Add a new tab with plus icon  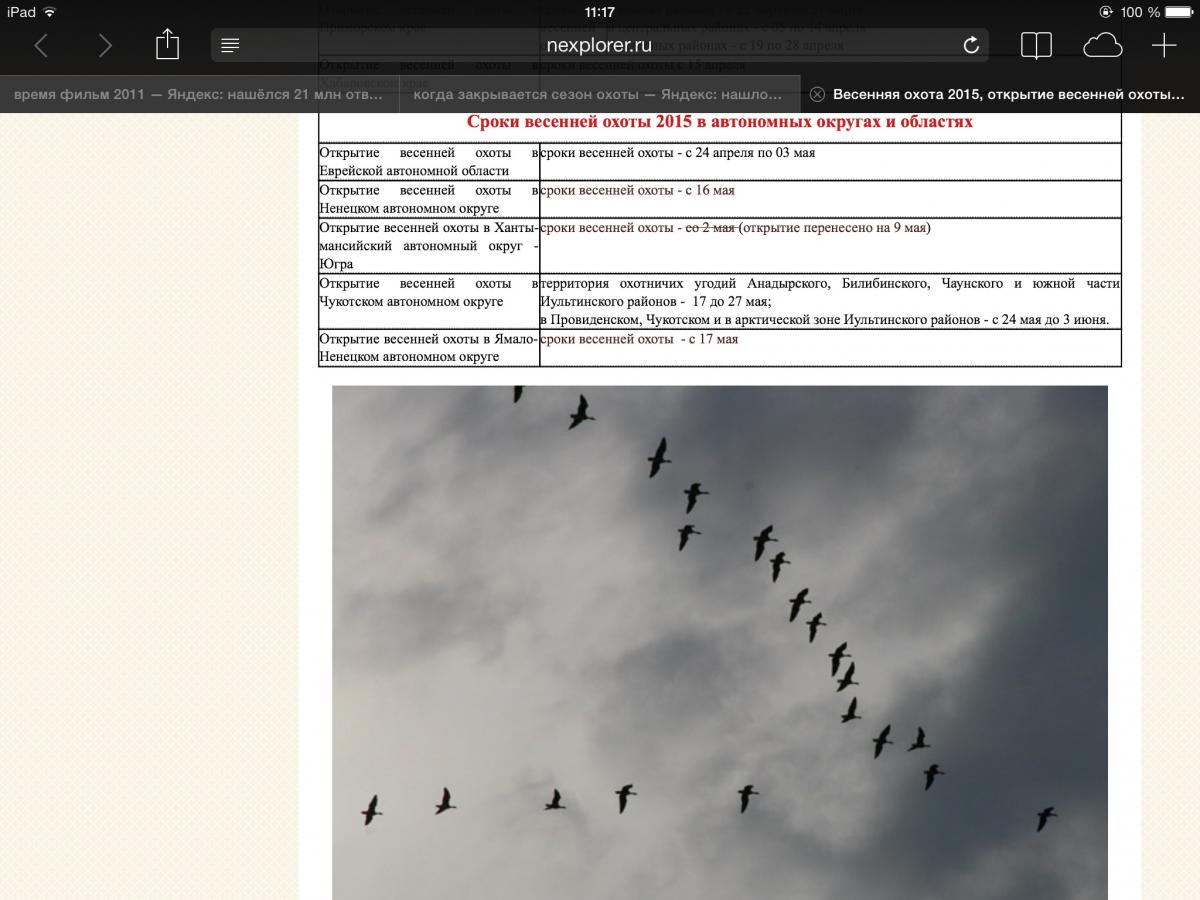click(x=1164, y=45)
